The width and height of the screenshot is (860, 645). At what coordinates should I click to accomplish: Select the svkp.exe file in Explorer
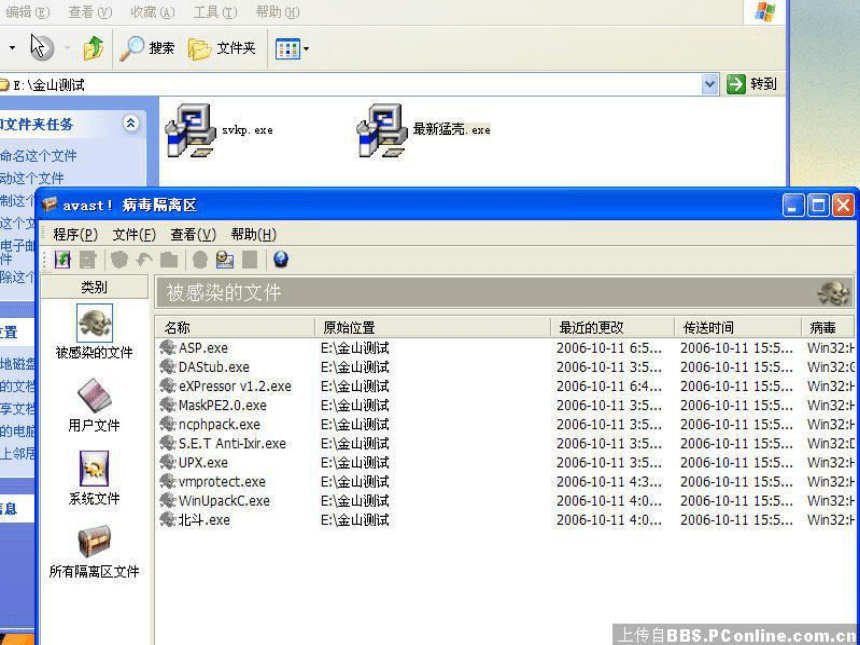219,131
